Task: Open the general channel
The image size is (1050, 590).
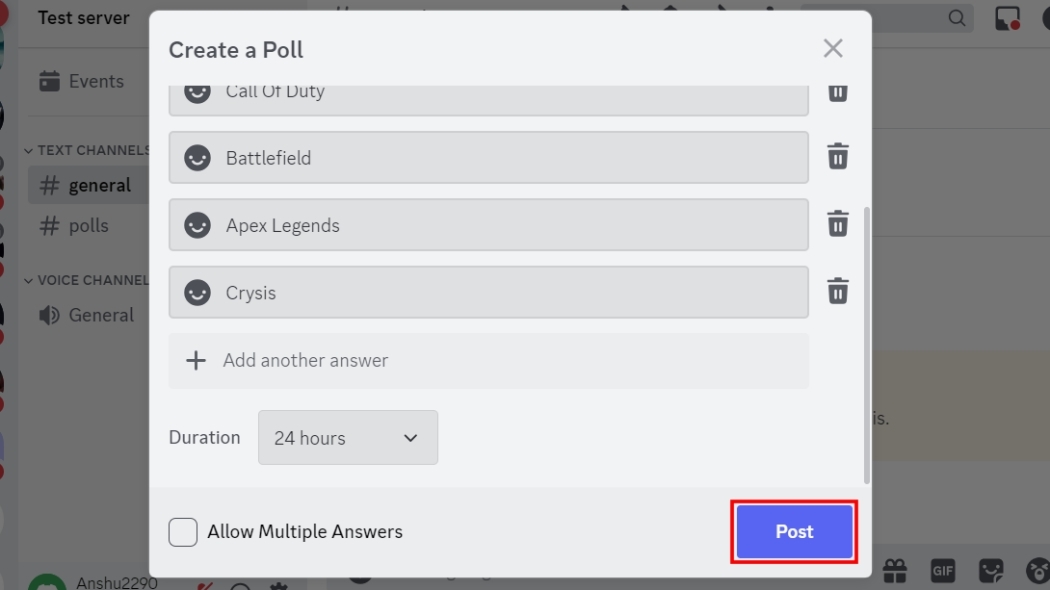Action: (x=100, y=185)
